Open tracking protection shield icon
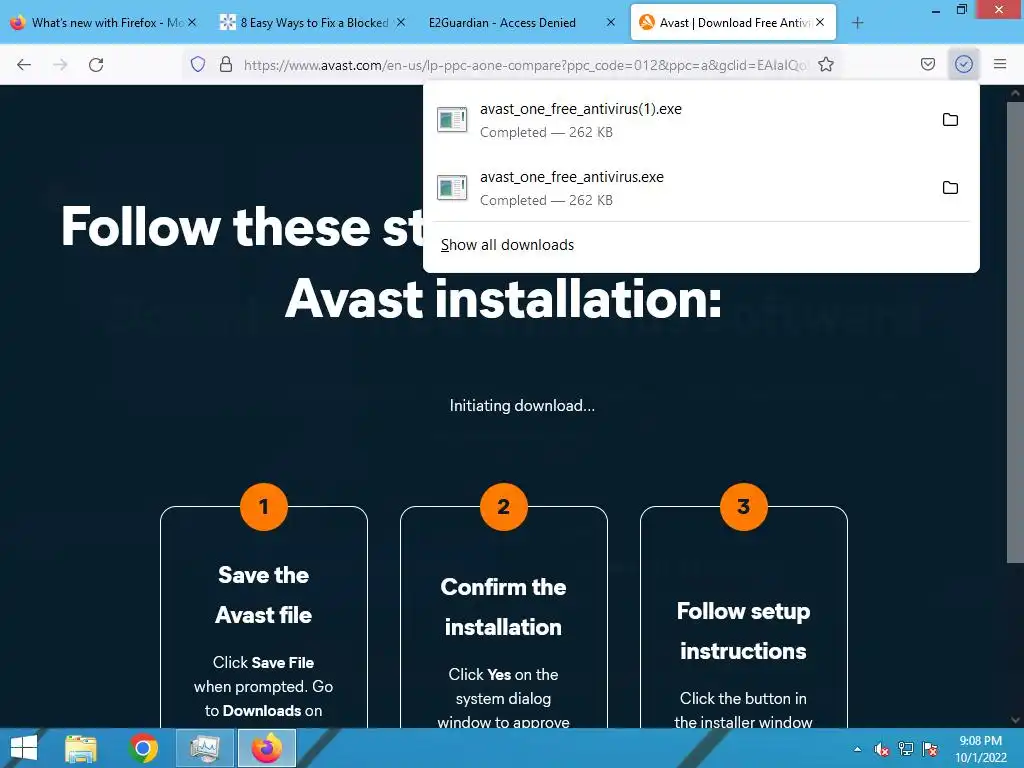 pyautogui.click(x=198, y=64)
